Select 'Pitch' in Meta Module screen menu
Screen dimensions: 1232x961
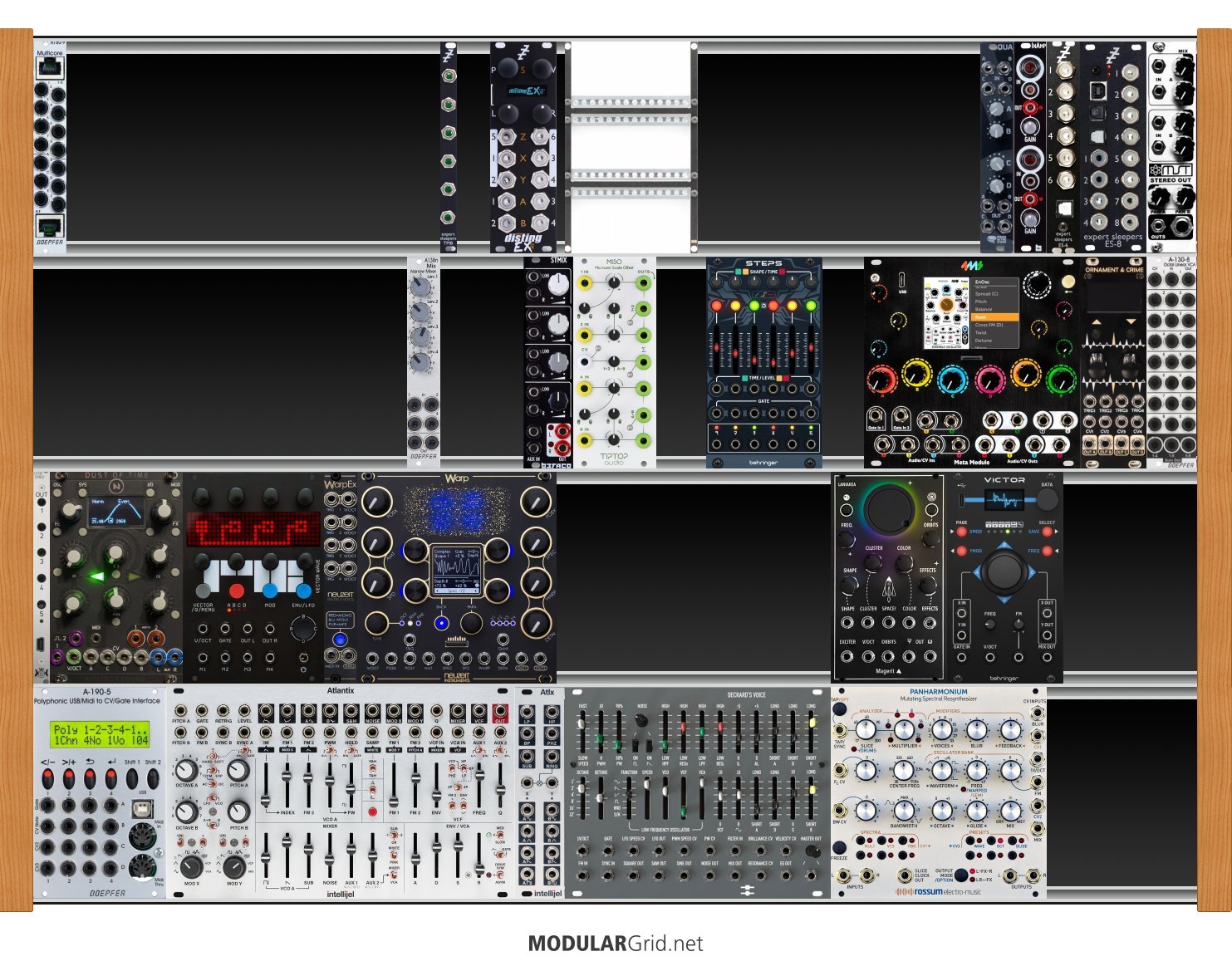click(982, 302)
